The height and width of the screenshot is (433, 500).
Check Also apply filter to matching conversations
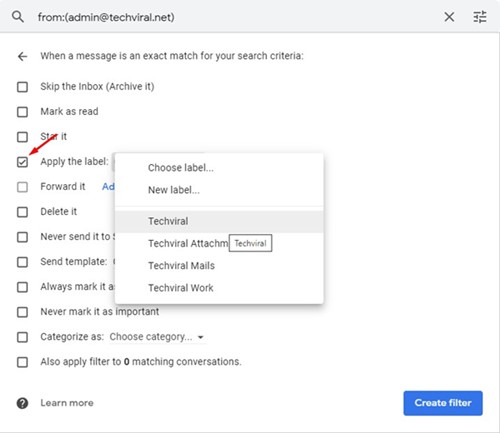click(22, 362)
